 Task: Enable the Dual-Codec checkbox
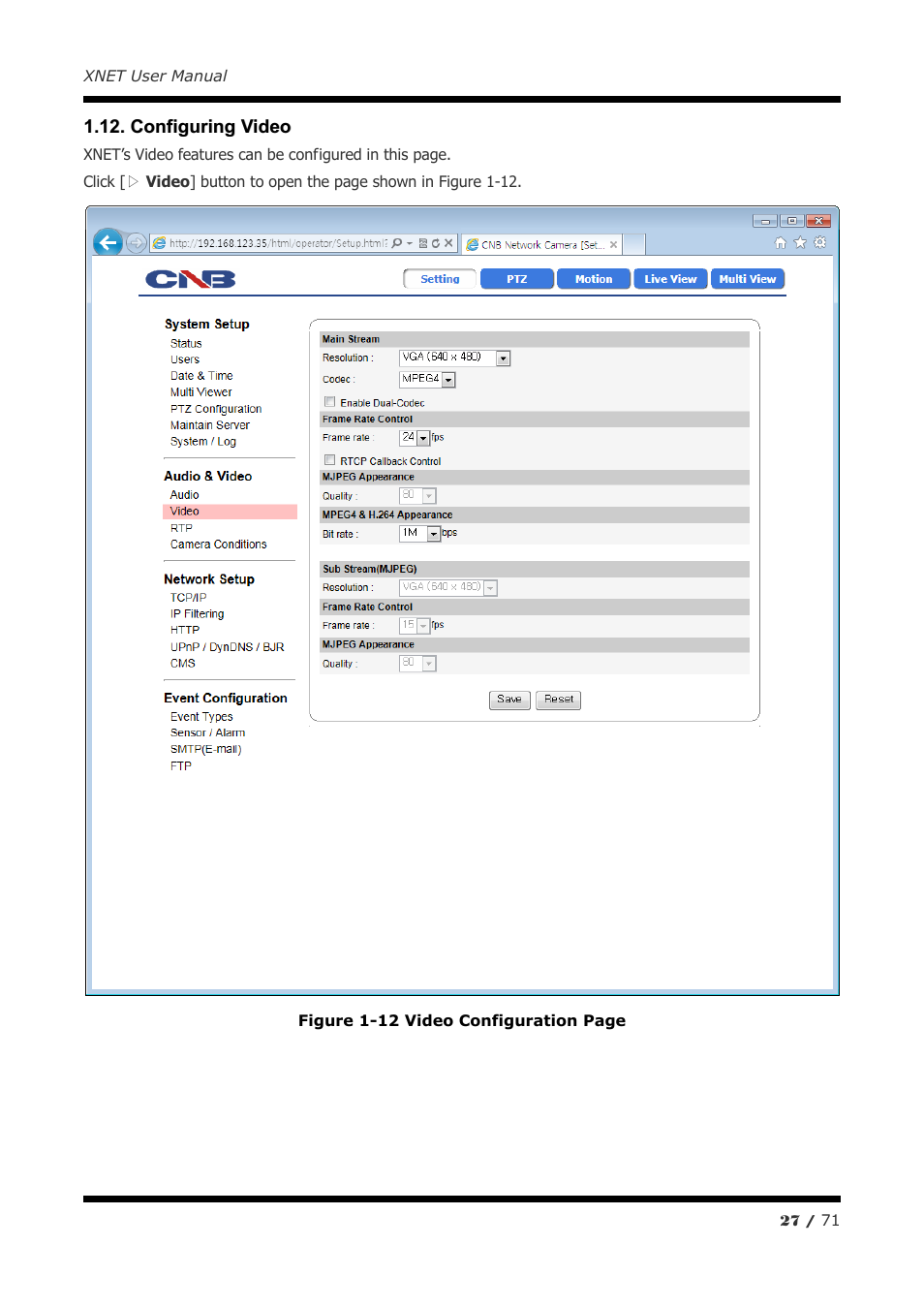330,402
